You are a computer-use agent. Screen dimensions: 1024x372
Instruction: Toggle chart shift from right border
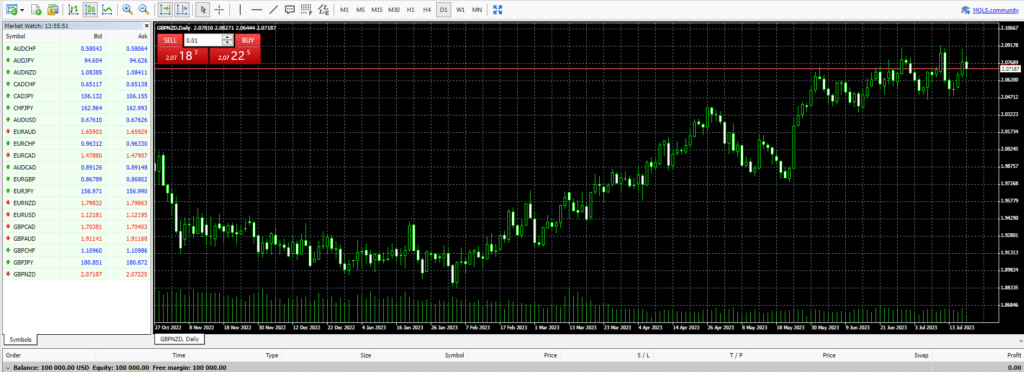pyautogui.click(x=182, y=10)
